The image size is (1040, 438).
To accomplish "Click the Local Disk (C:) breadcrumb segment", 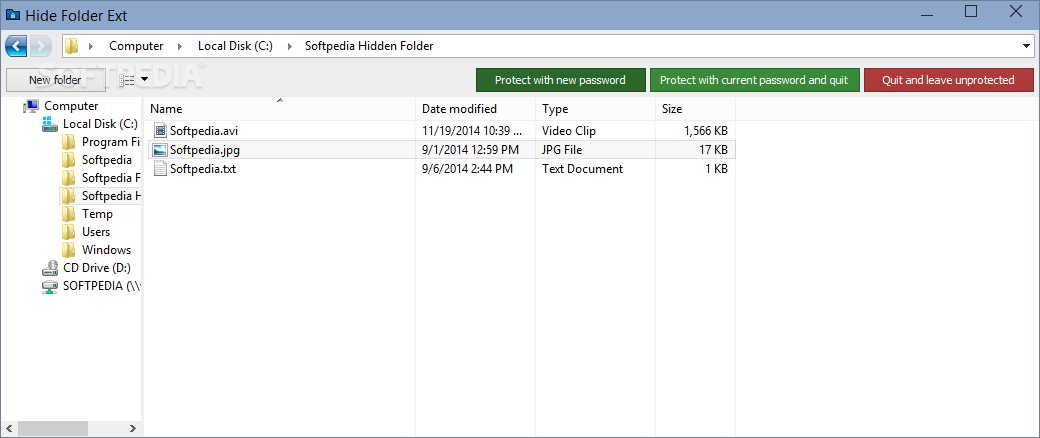I will click(x=235, y=46).
